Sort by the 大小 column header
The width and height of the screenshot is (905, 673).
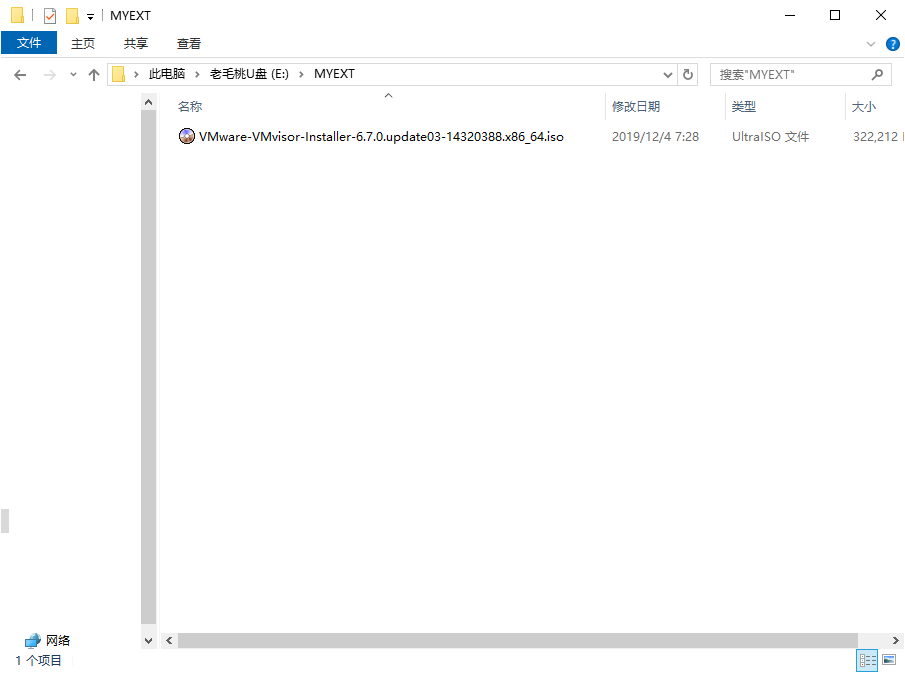pyautogui.click(x=863, y=107)
